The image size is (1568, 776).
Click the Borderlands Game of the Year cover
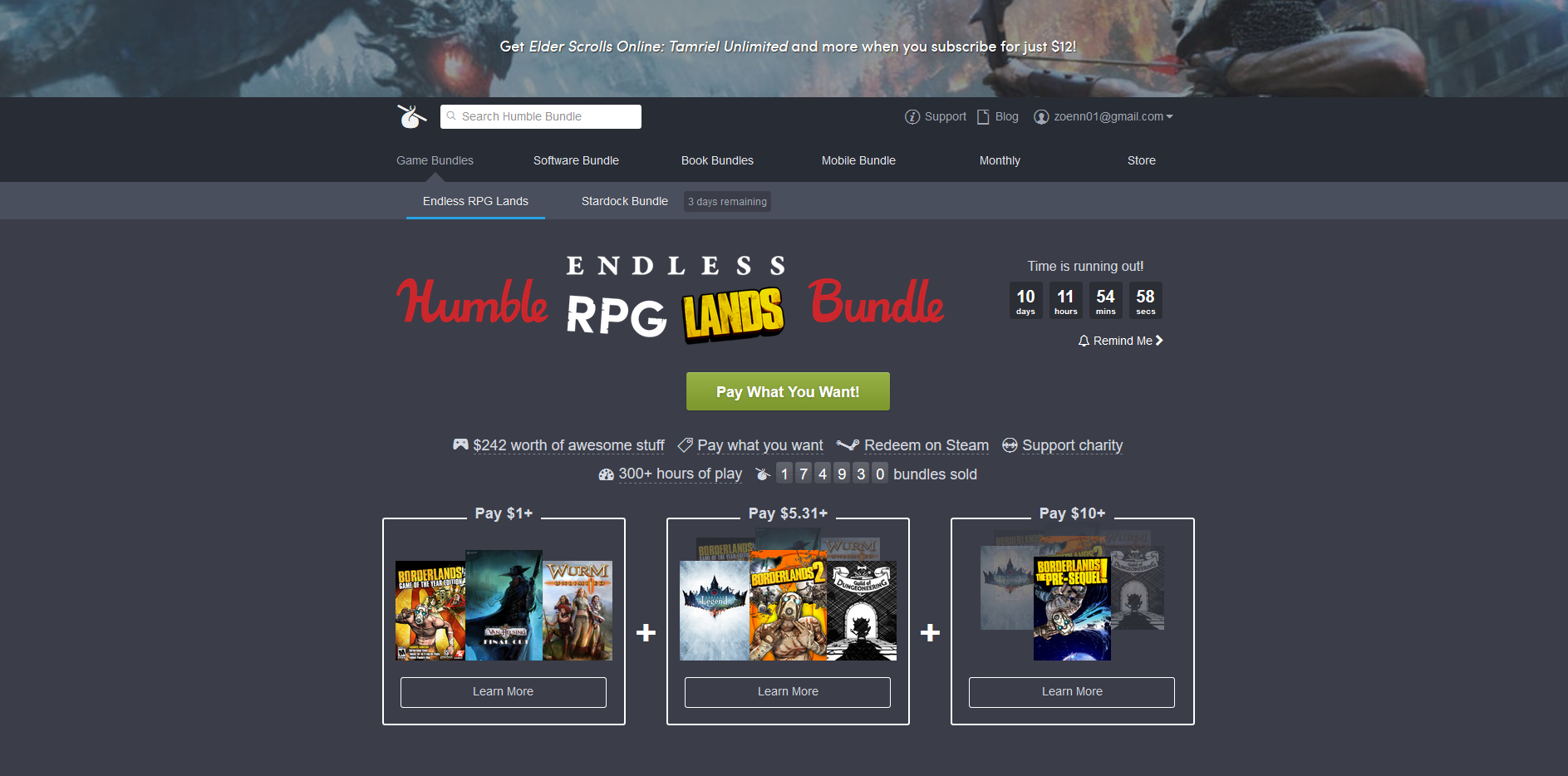pyautogui.click(x=430, y=611)
